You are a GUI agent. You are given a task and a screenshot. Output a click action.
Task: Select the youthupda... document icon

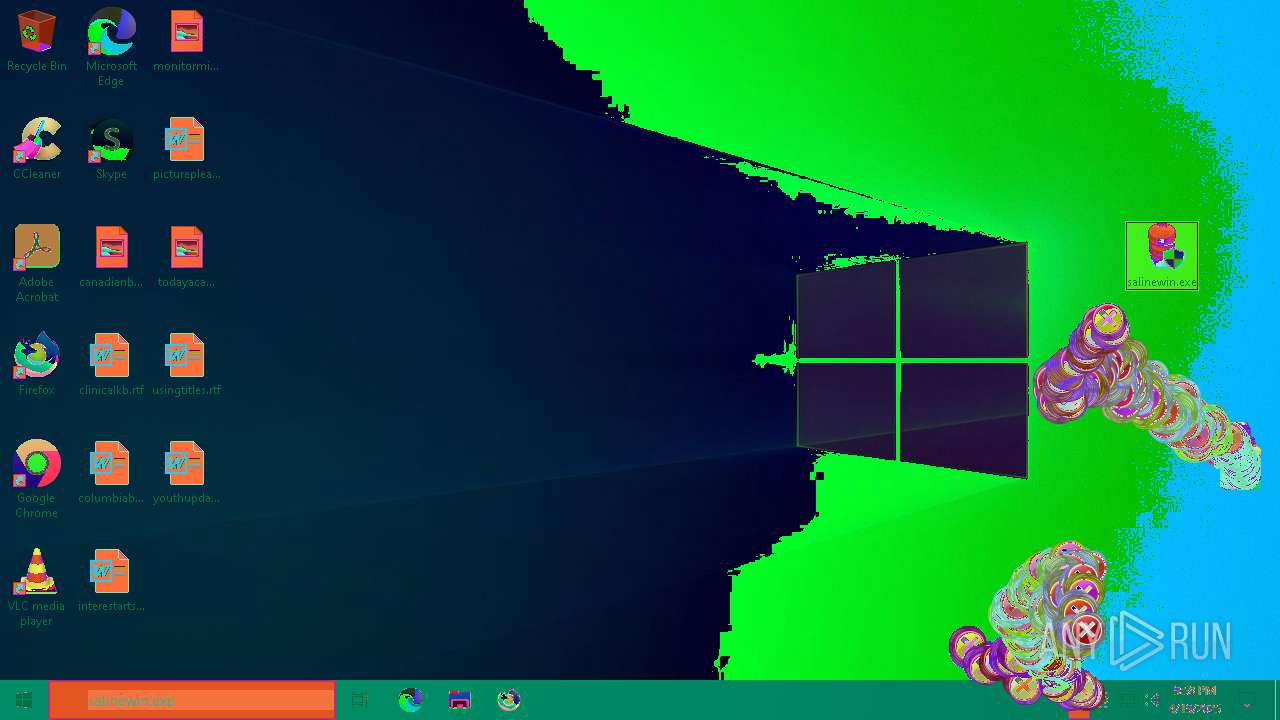pos(186,473)
